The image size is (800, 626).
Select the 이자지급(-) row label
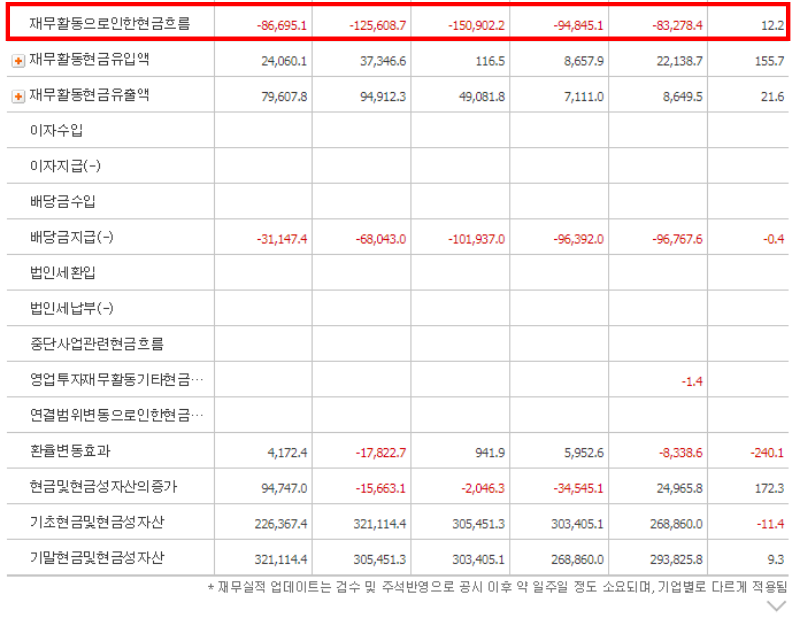click(65, 166)
